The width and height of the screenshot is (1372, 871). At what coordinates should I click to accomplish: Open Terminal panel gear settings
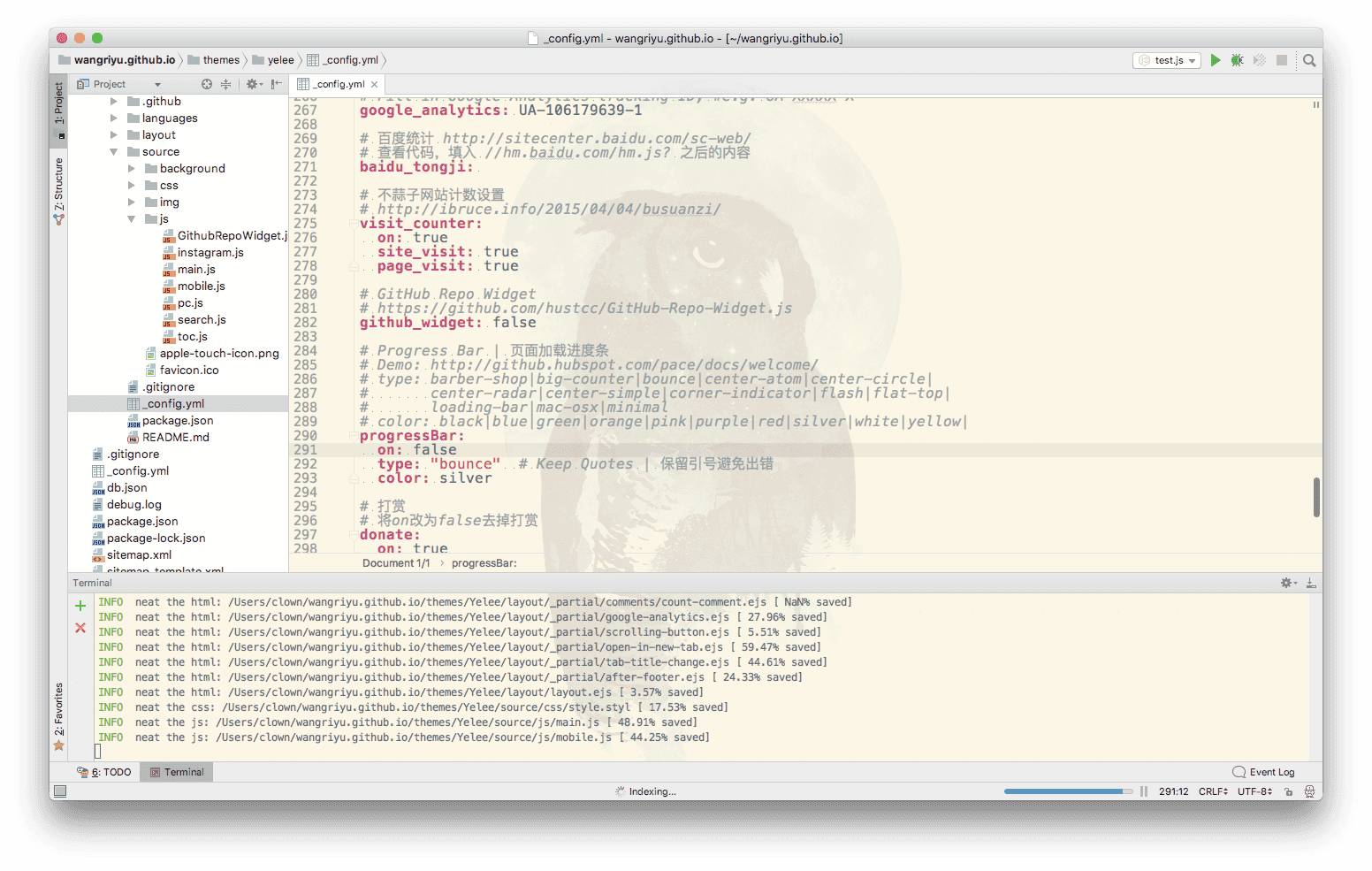coord(1289,583)
